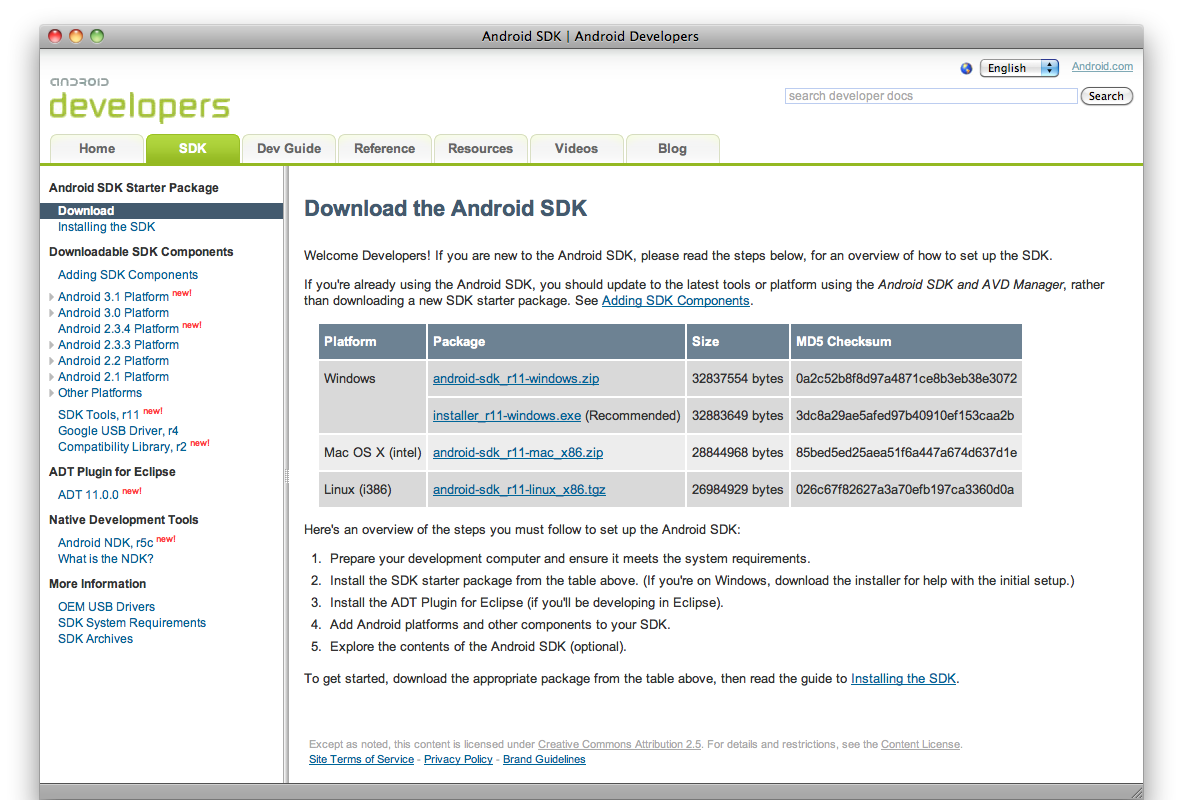Open SDK System Requirements link
The width and height of the screenshot is (1183, 800).
[132, 623]
